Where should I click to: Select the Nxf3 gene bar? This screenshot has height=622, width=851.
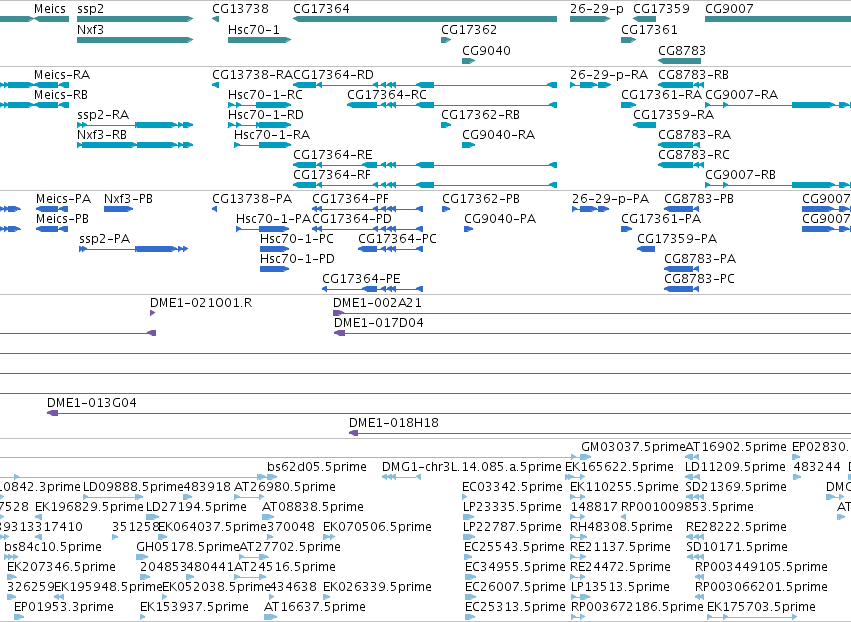135,40
